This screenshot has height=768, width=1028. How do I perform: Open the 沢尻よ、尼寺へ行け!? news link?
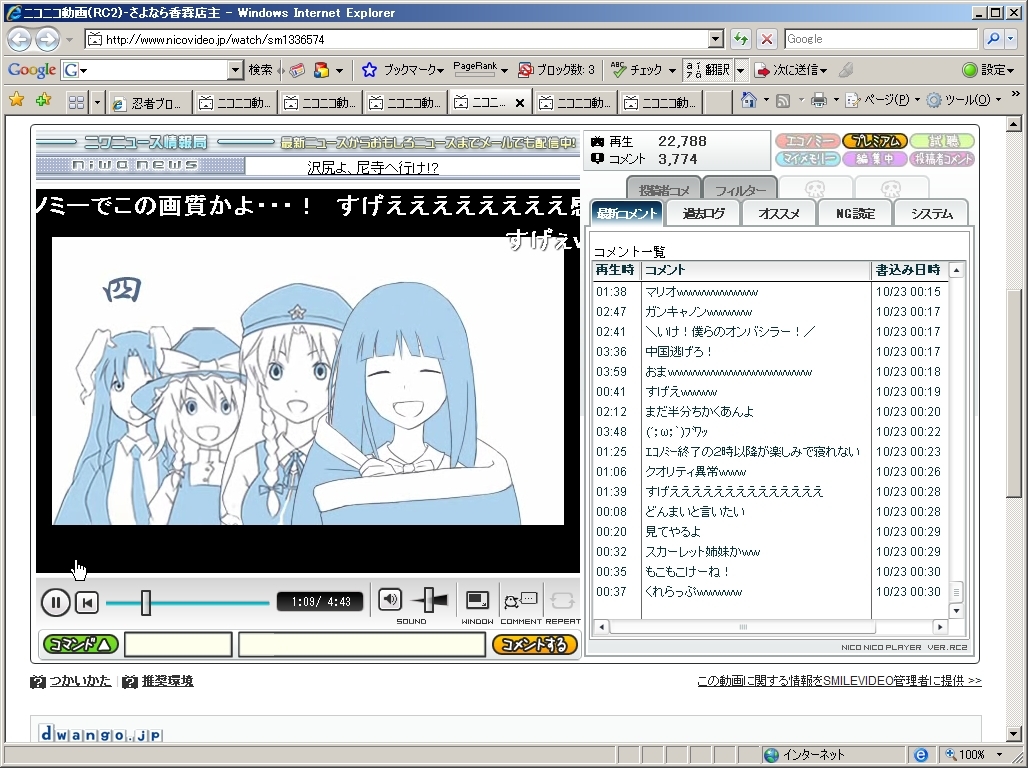click(x=373, y=168)
